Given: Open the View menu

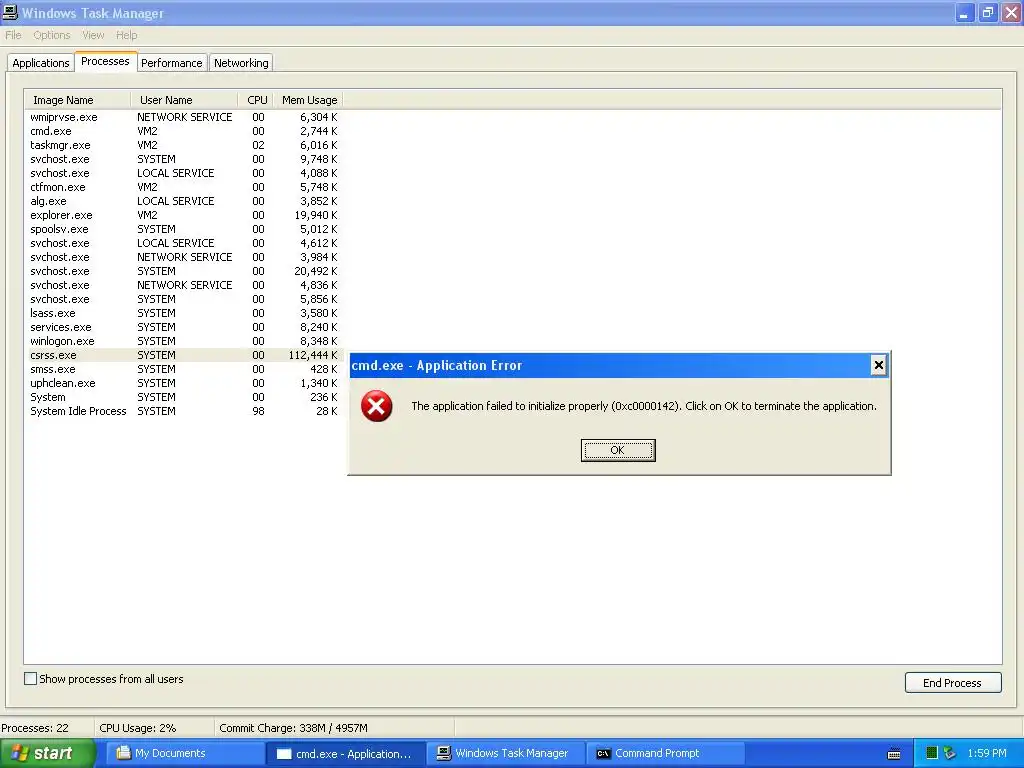Looking at the screenshot, I should pyautogui.click(x=93, y=35).
